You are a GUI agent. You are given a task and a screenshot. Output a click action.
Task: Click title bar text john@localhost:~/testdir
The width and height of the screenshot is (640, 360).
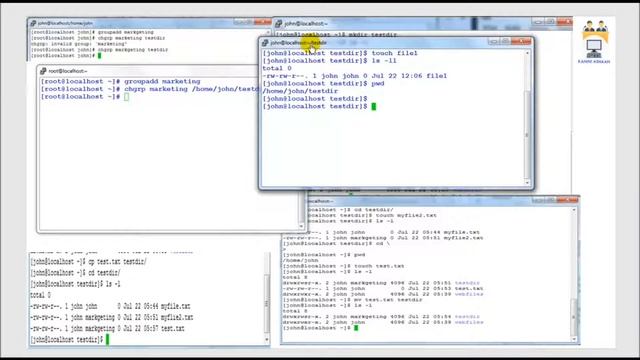point(298,43)
